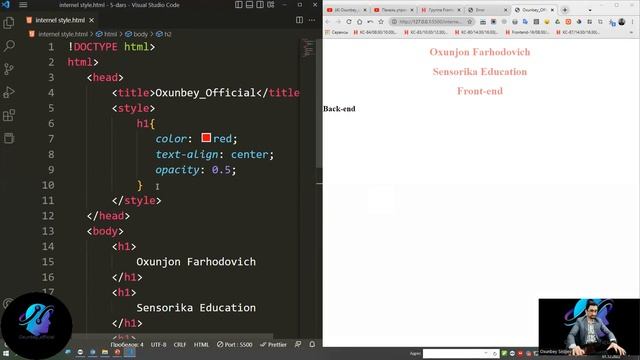Go to browser home page

(360, 22)
